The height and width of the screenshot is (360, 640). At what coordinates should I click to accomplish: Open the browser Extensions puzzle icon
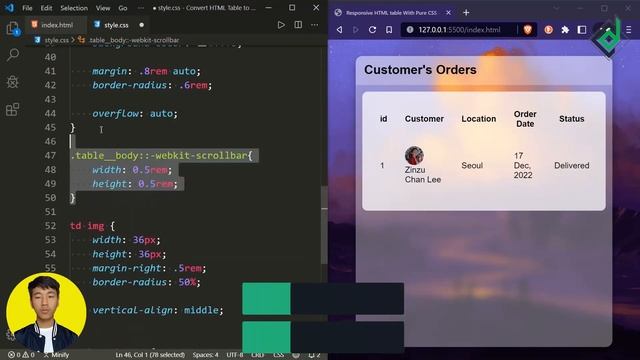pos(565,29)
